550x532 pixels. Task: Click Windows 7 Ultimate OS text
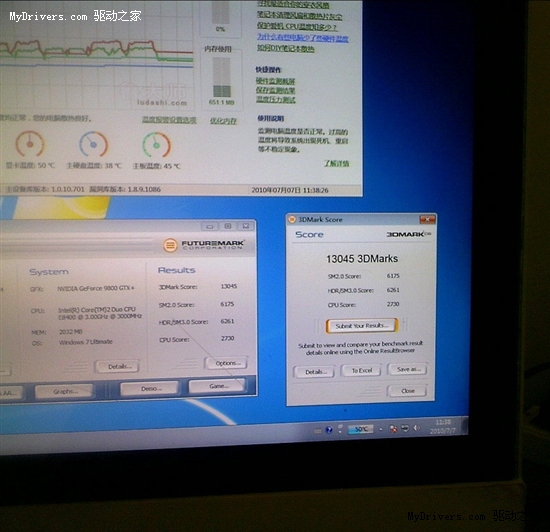(x=86, y=342)
